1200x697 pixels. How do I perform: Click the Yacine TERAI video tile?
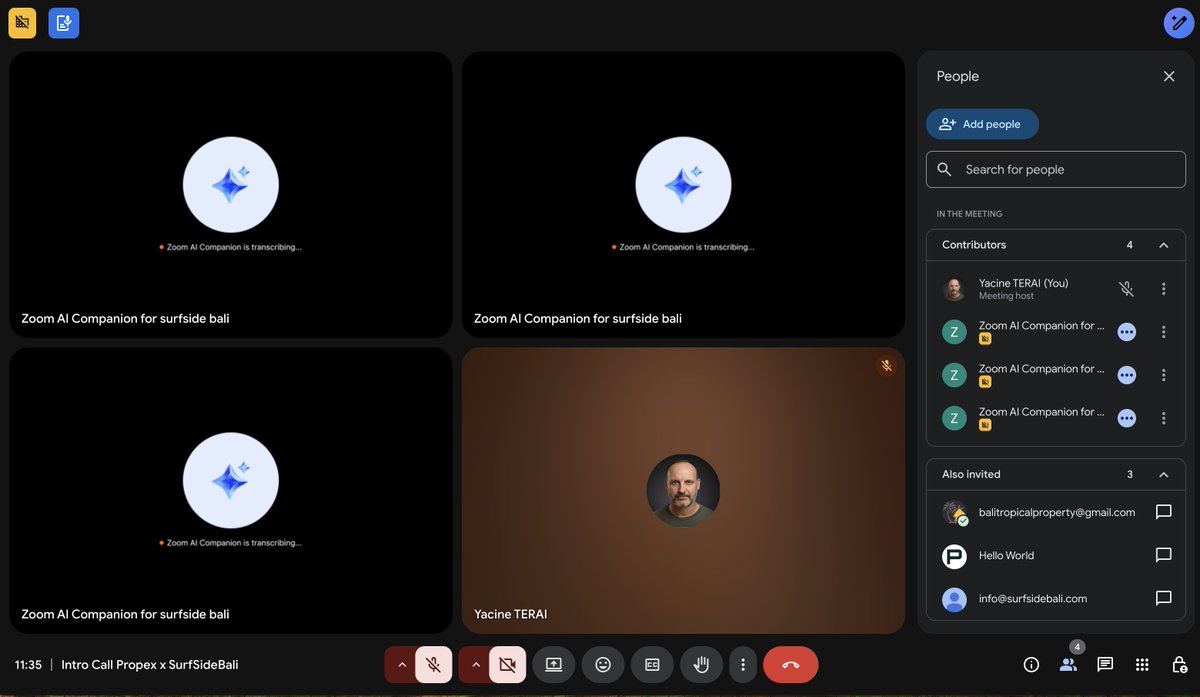pos(683,490)
